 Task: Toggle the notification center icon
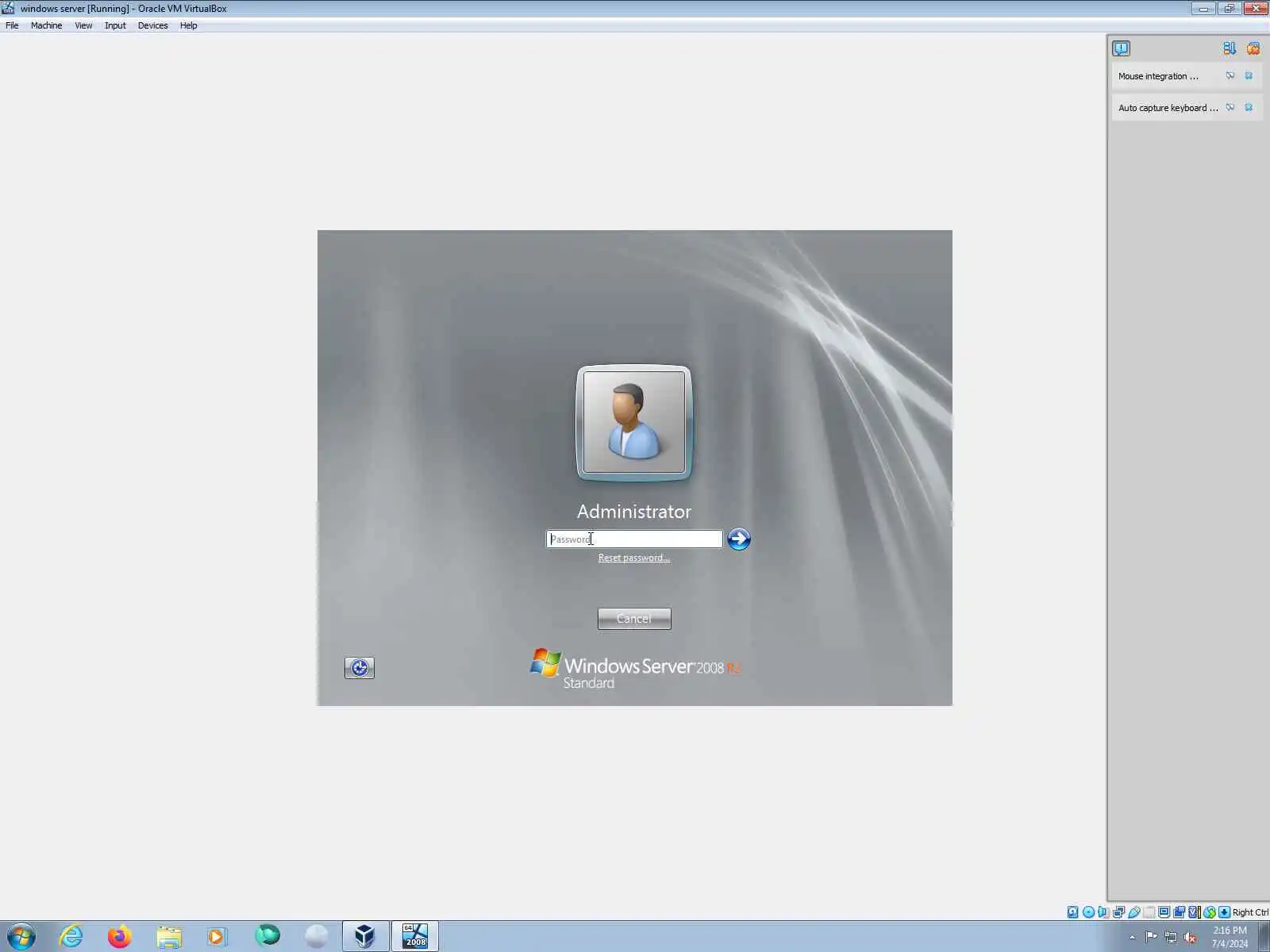(1121, 48)
